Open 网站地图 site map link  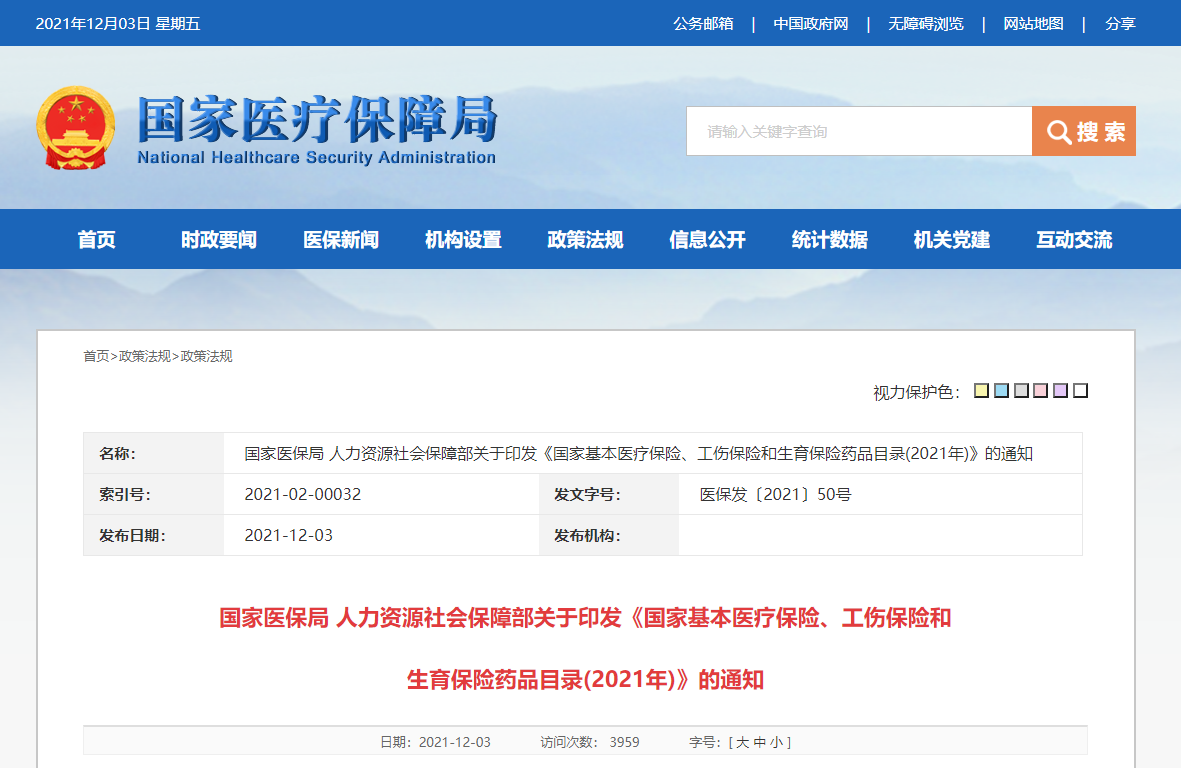(x=1033, y=23)
